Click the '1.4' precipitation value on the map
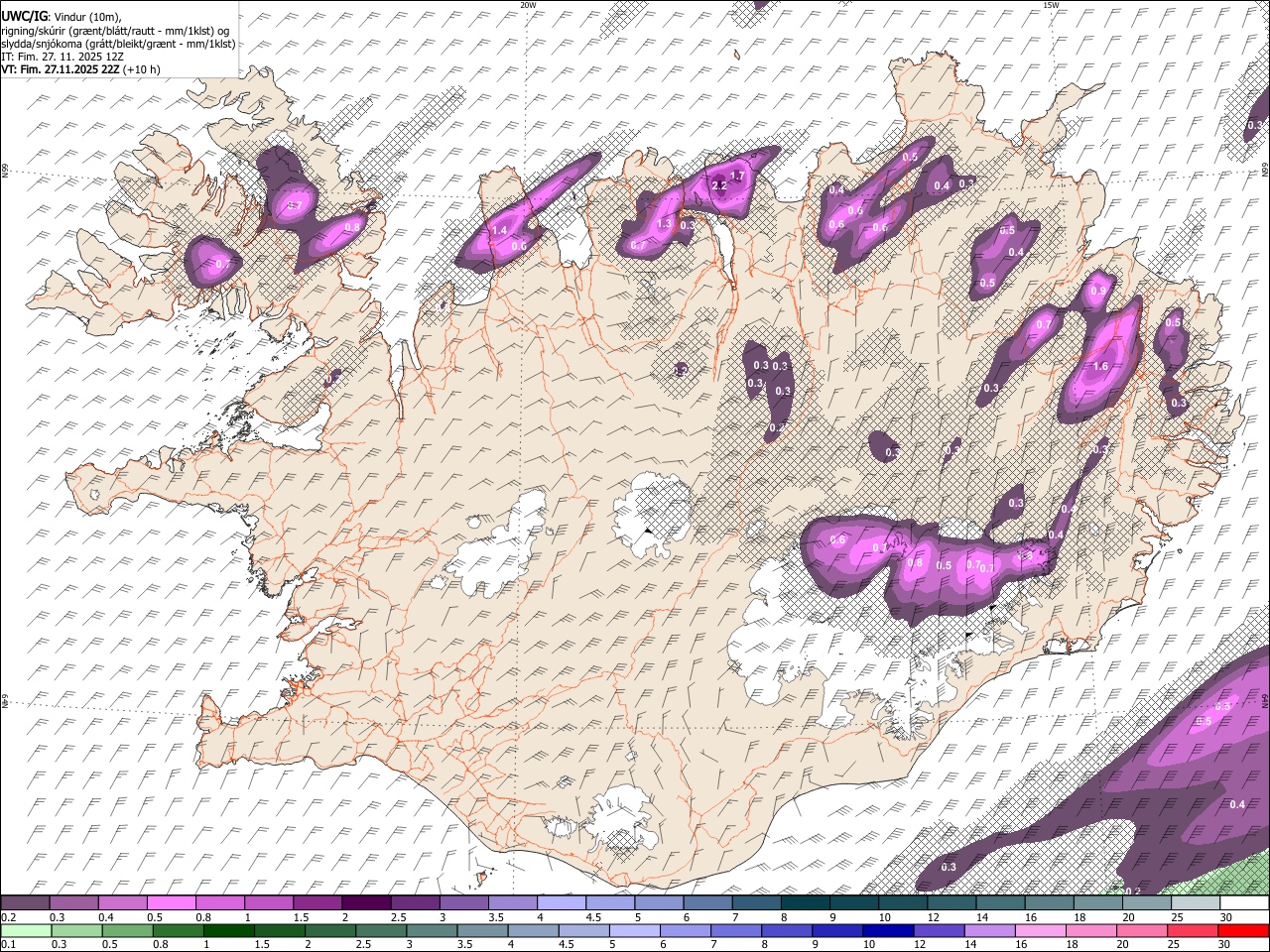The width and height of the screenshot is (1270, 952). pyautogui.click(x=499, y=230)
